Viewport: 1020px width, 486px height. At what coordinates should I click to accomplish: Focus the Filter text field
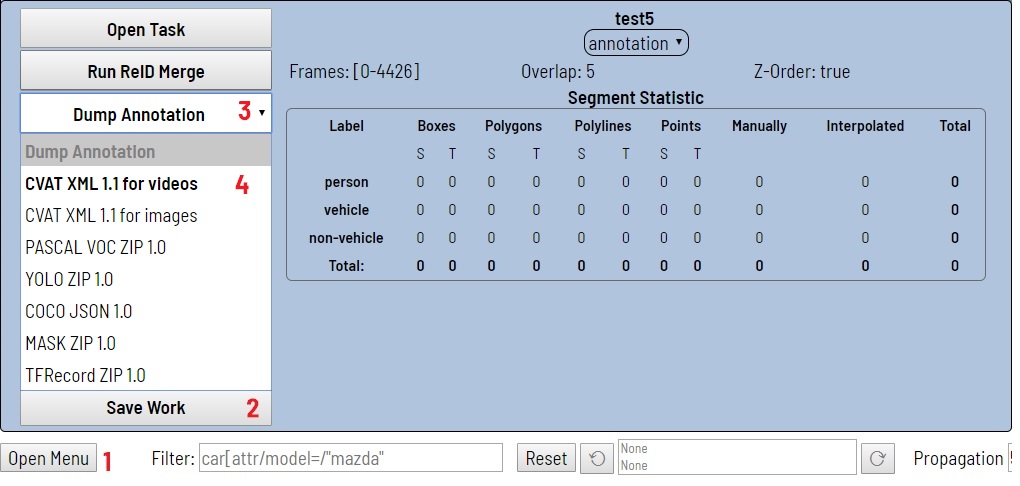pyautogui.click(x=350, y=458)
